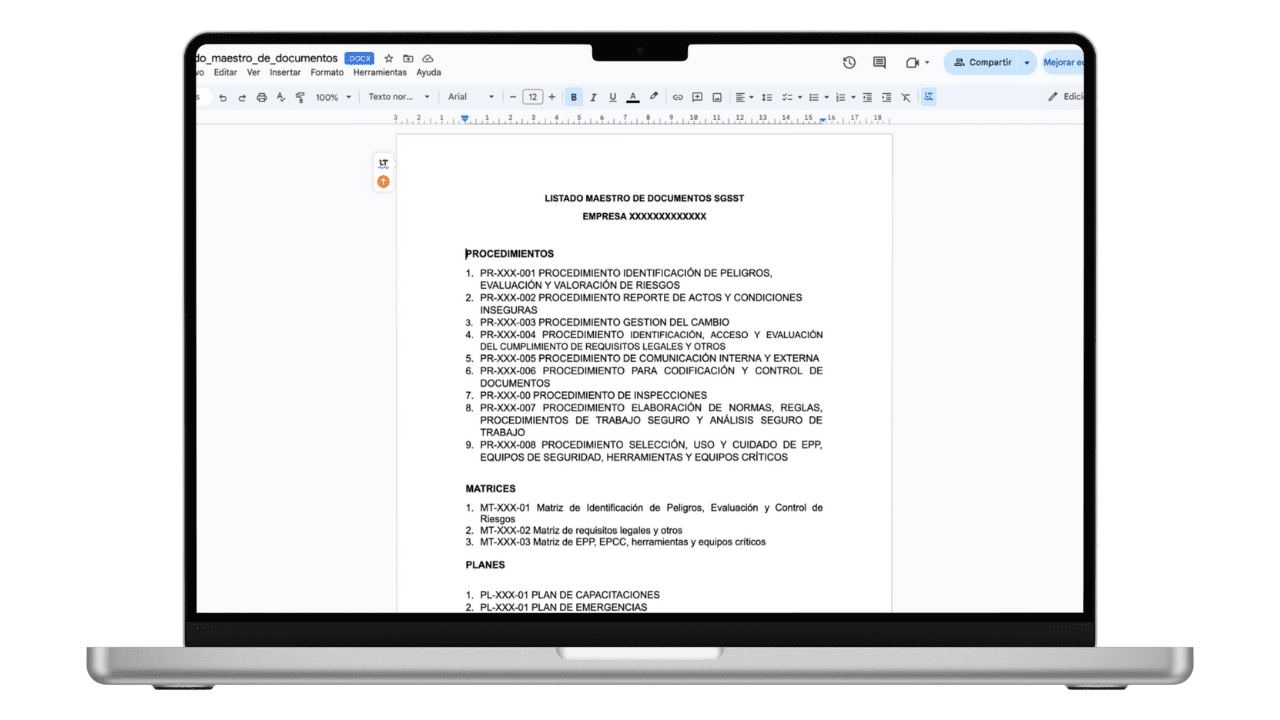
Task: Toggle bold formatting
Action: pyautogui.click(x=573, y=96)
